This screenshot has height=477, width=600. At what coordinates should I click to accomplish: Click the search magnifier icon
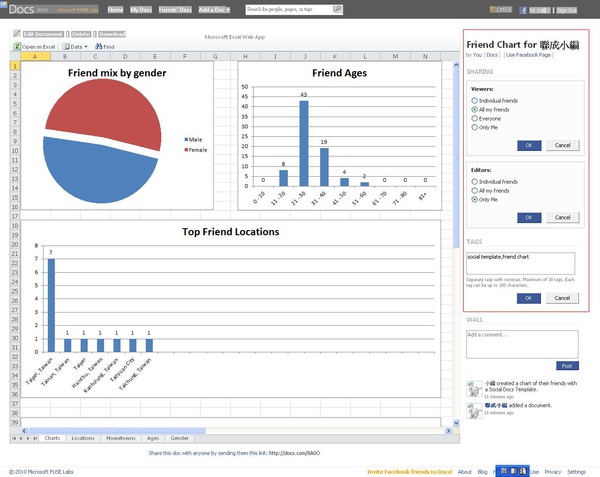337,9
